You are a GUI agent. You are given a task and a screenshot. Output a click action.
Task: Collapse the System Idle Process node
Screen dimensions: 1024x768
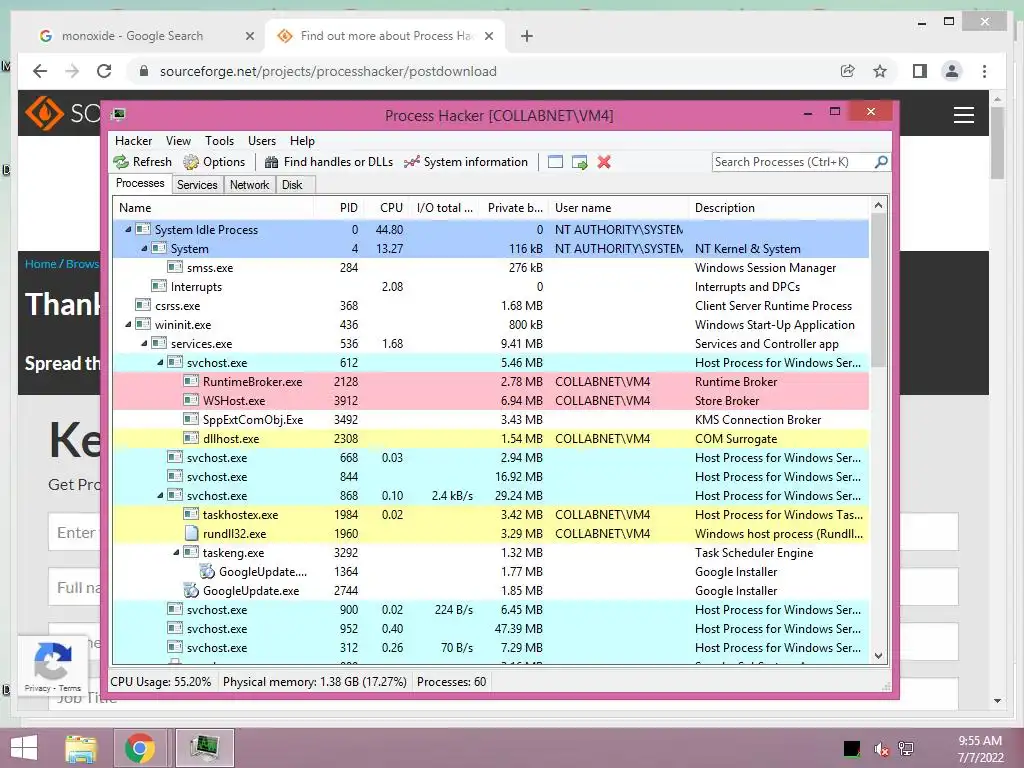[x=128, y=229]
